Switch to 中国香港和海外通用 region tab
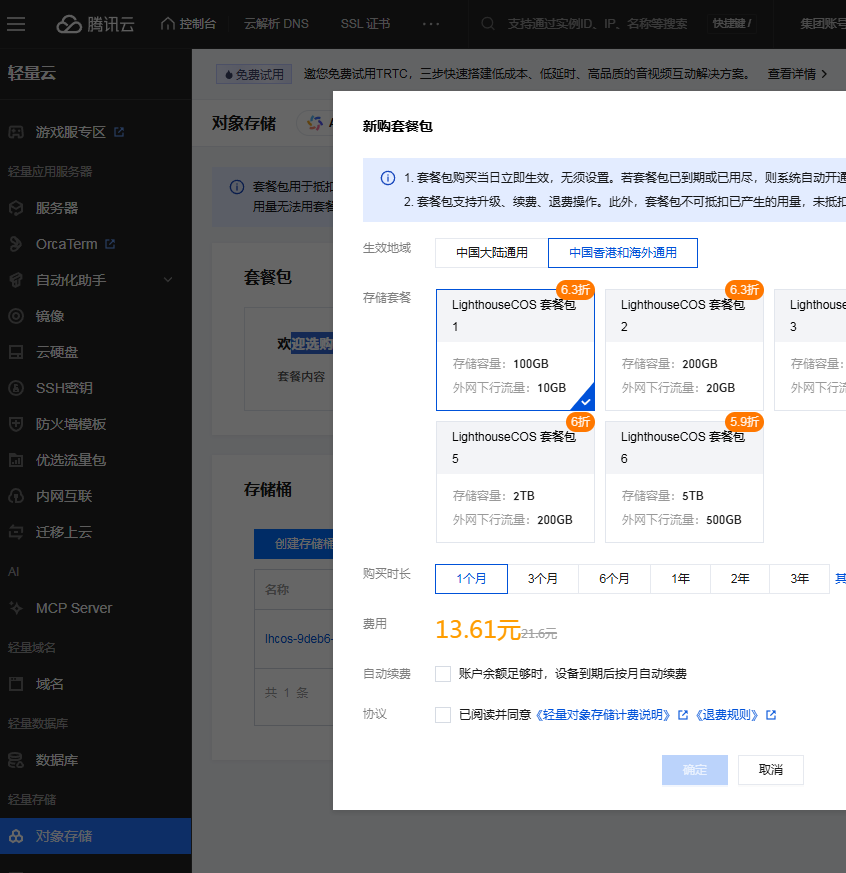The height and width of the screenshot is (873, 846). (x=623, y=253)
